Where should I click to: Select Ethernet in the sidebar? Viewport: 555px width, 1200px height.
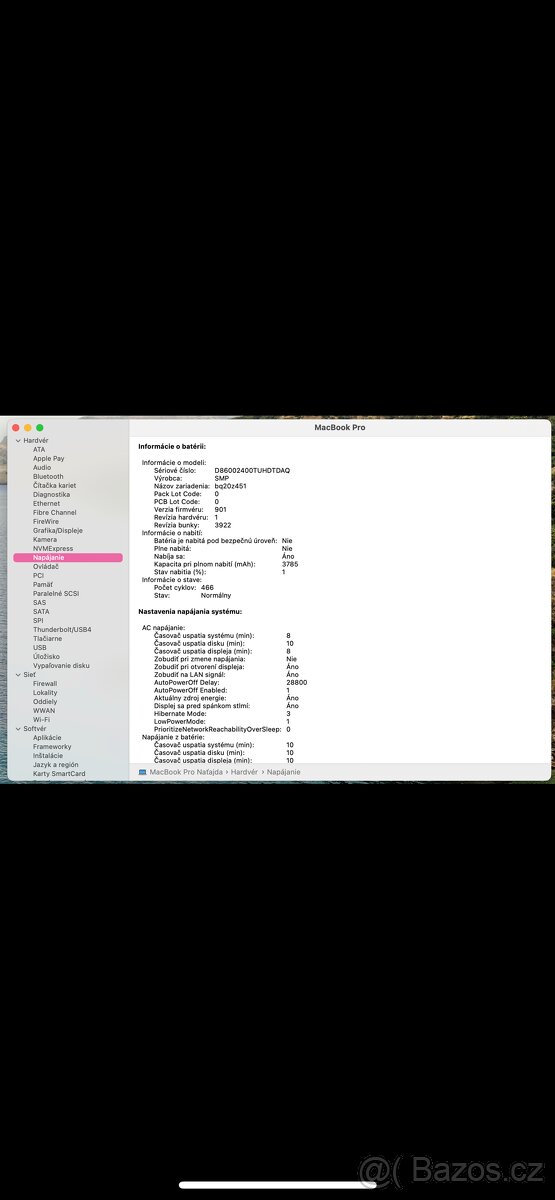tap(46, 504)
